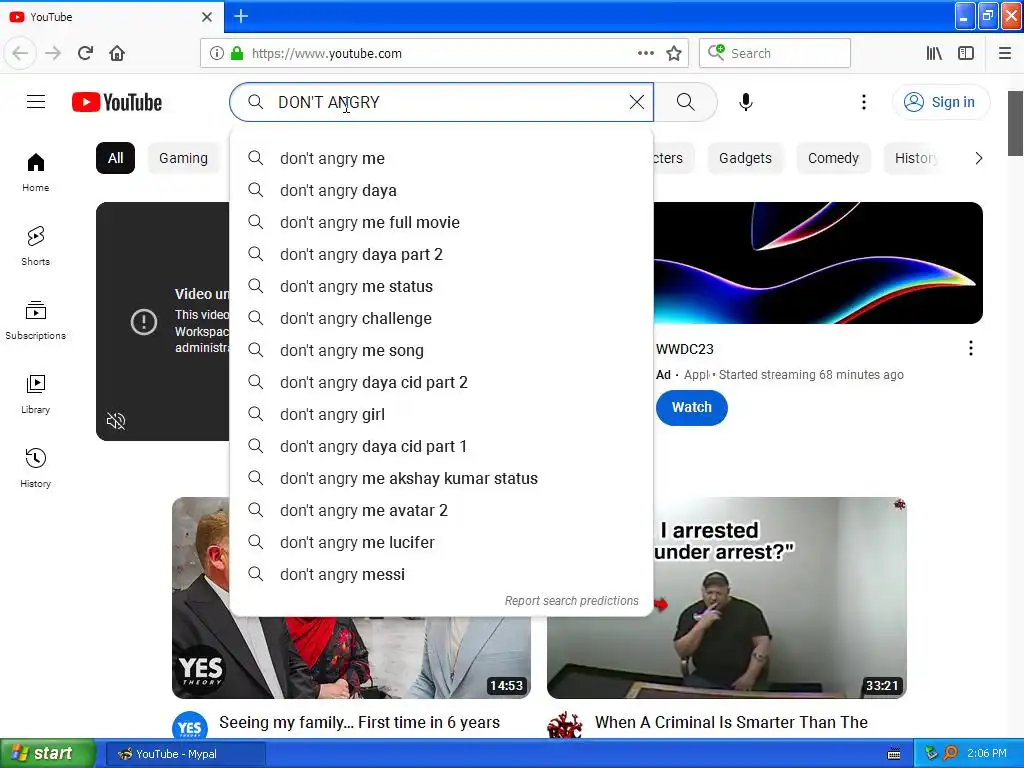The image size is (1024, 768).
Task: Click the Yes Theory channel avatar
Action: pos(189,726)
